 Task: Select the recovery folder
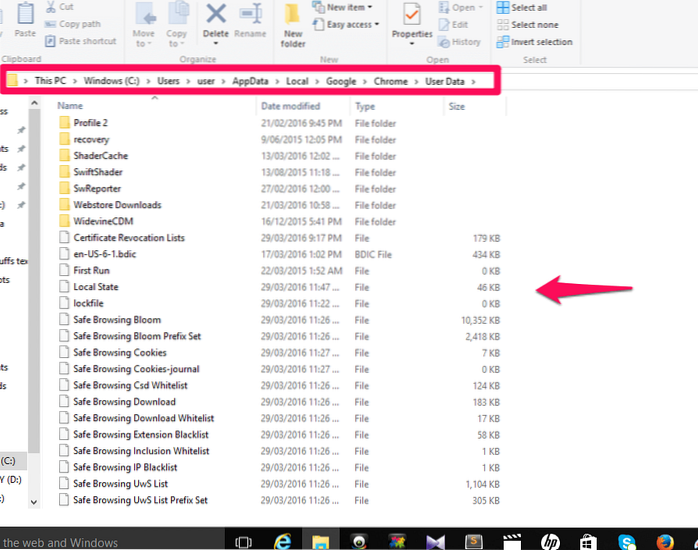[91, 139]
